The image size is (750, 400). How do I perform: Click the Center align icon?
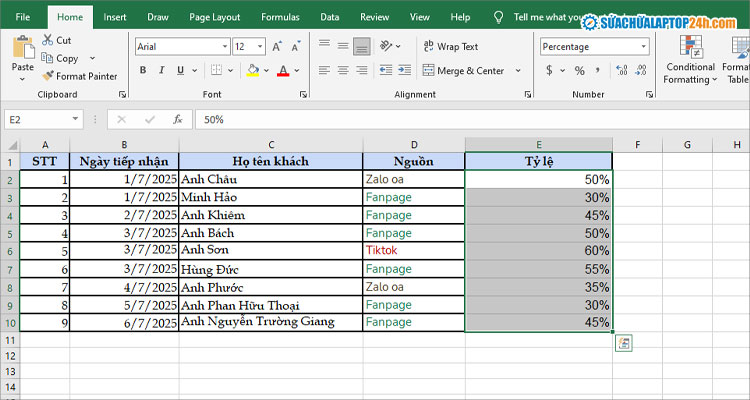point(343,71)
